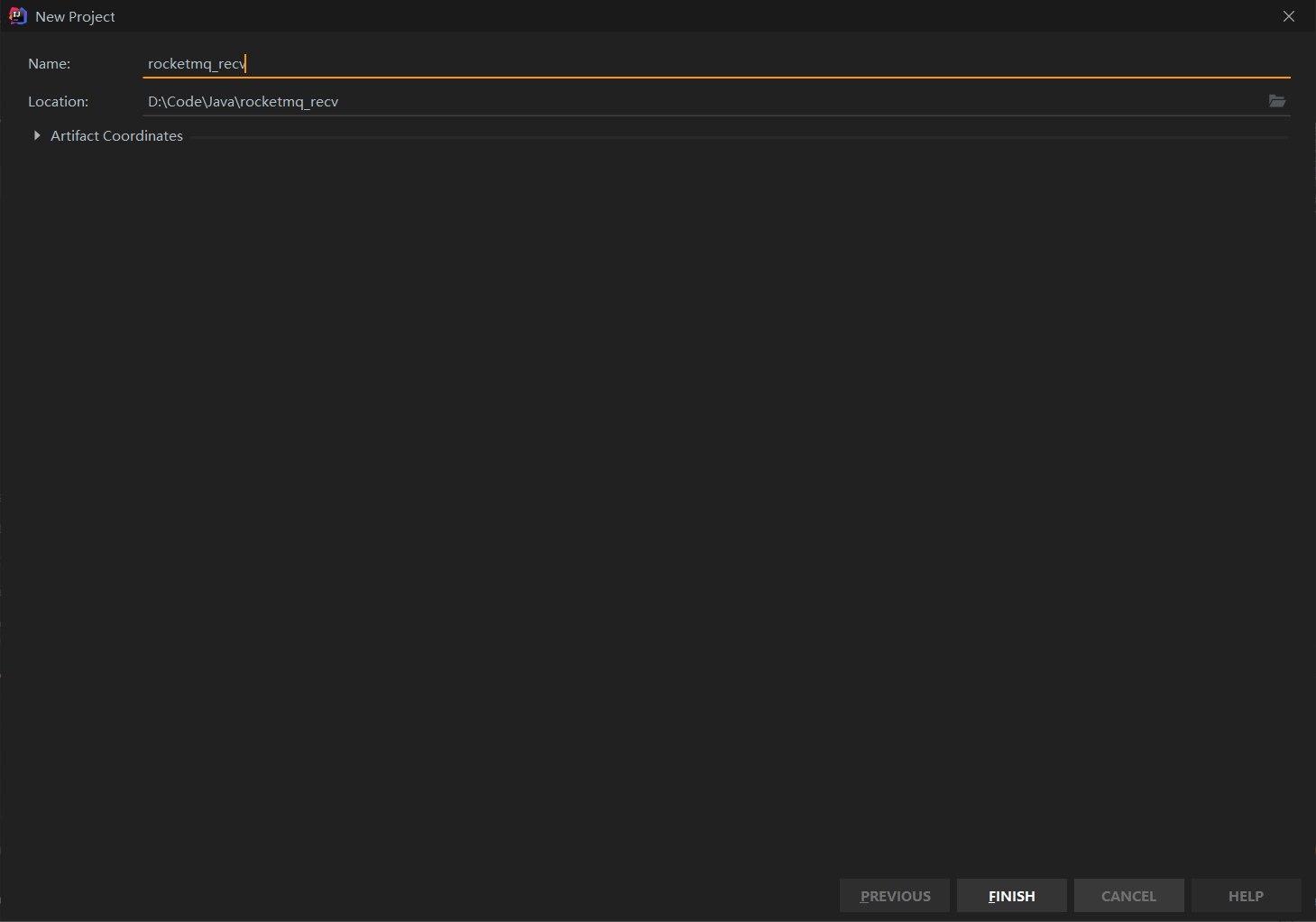The height and width of the screenshot is (922, 1316).
Task: Click the folder browse icon for Location
Action: coord(1277,101)
